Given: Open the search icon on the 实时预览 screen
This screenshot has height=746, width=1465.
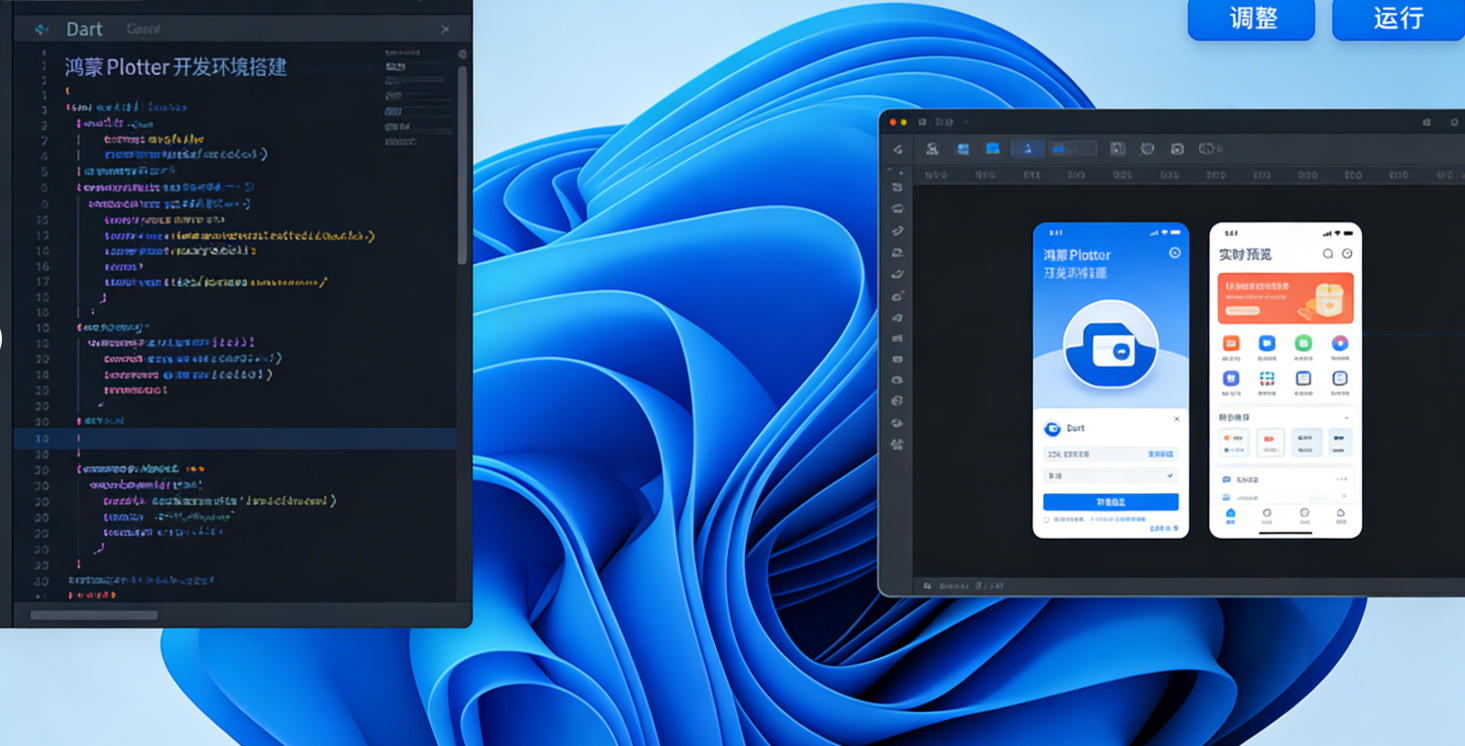Looking at the screenshot, I should (1329, 253).
